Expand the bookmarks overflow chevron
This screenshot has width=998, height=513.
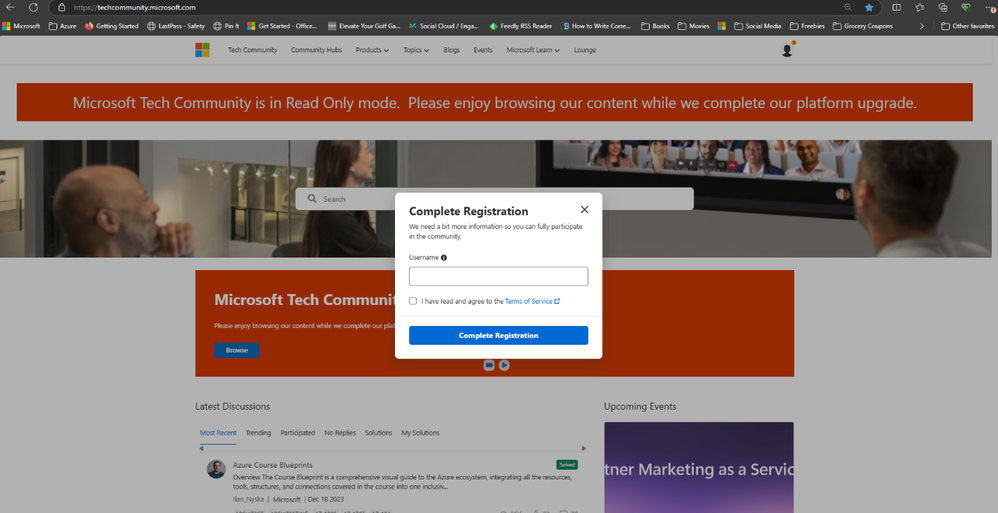point(921,26)
